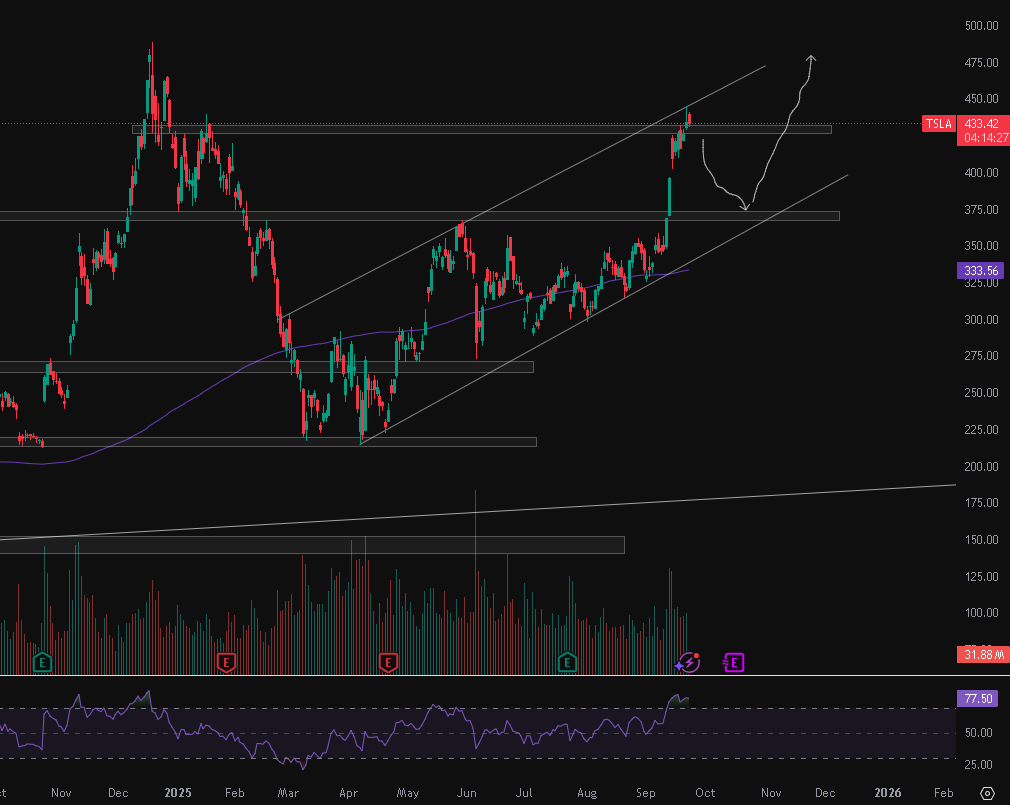The image size is (1010, 805).
Task: Click the Oct time axis label
Action: coord(705,793)
